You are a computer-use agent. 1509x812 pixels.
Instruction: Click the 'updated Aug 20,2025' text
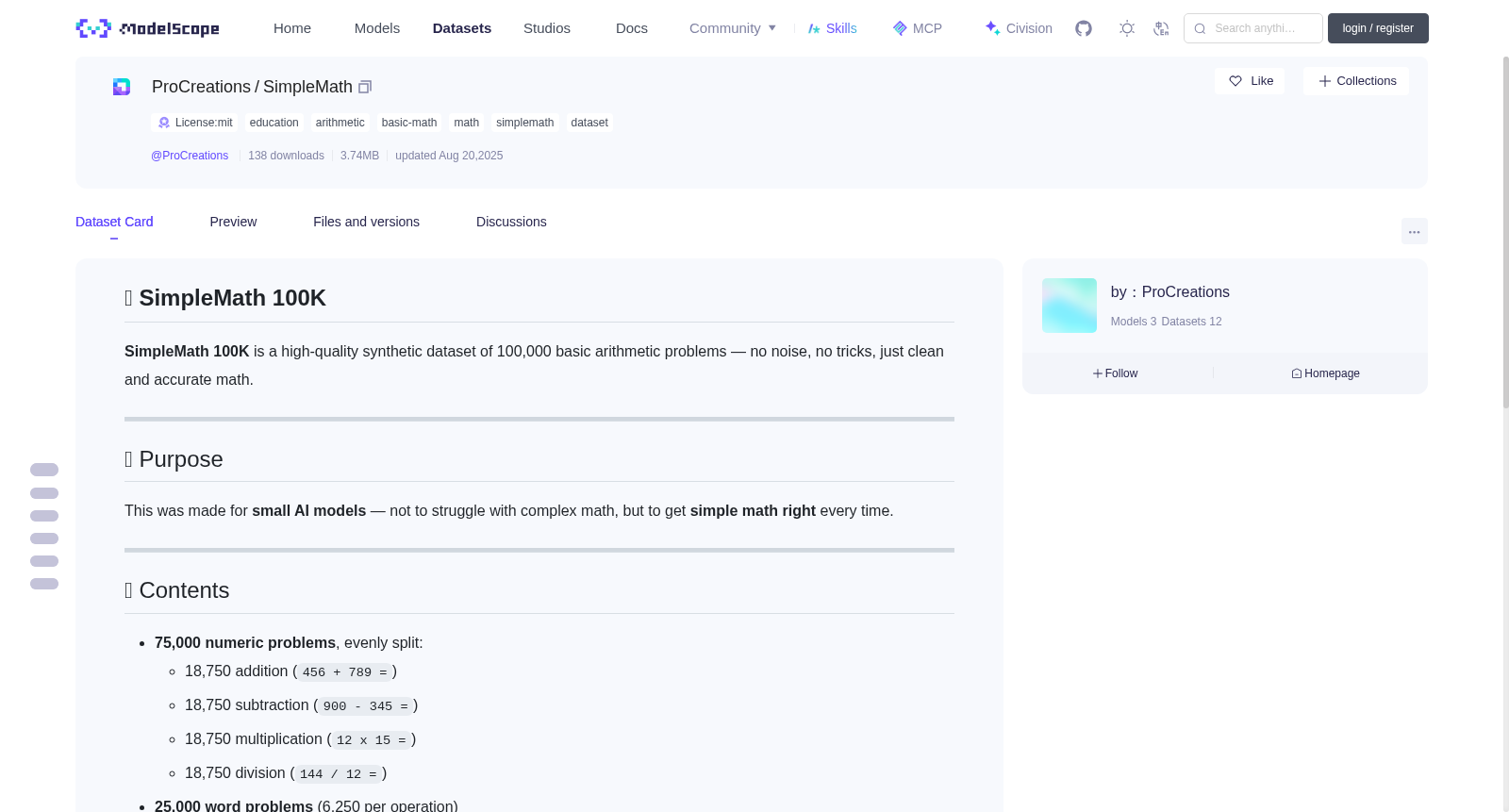point(449,156)
